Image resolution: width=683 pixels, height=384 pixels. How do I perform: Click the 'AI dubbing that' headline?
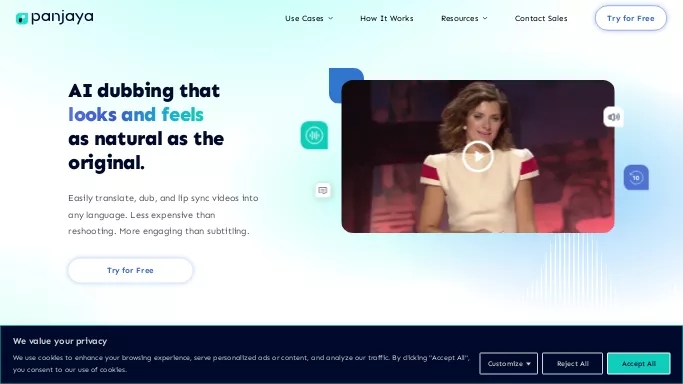(x=144, y=91)
